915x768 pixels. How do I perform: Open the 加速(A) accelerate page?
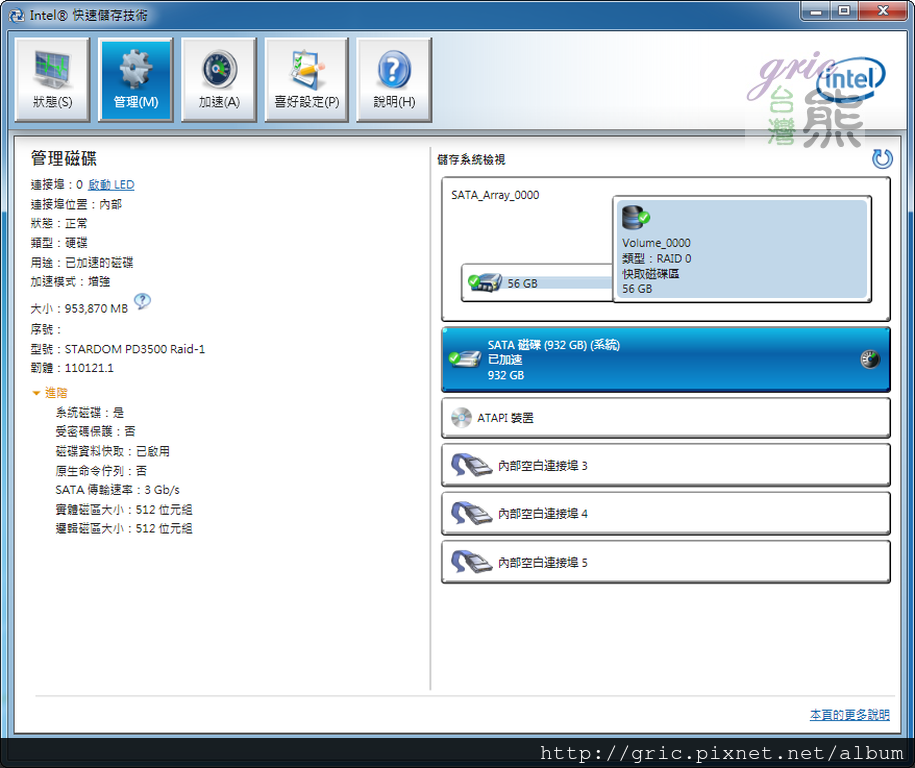point(219,80)
